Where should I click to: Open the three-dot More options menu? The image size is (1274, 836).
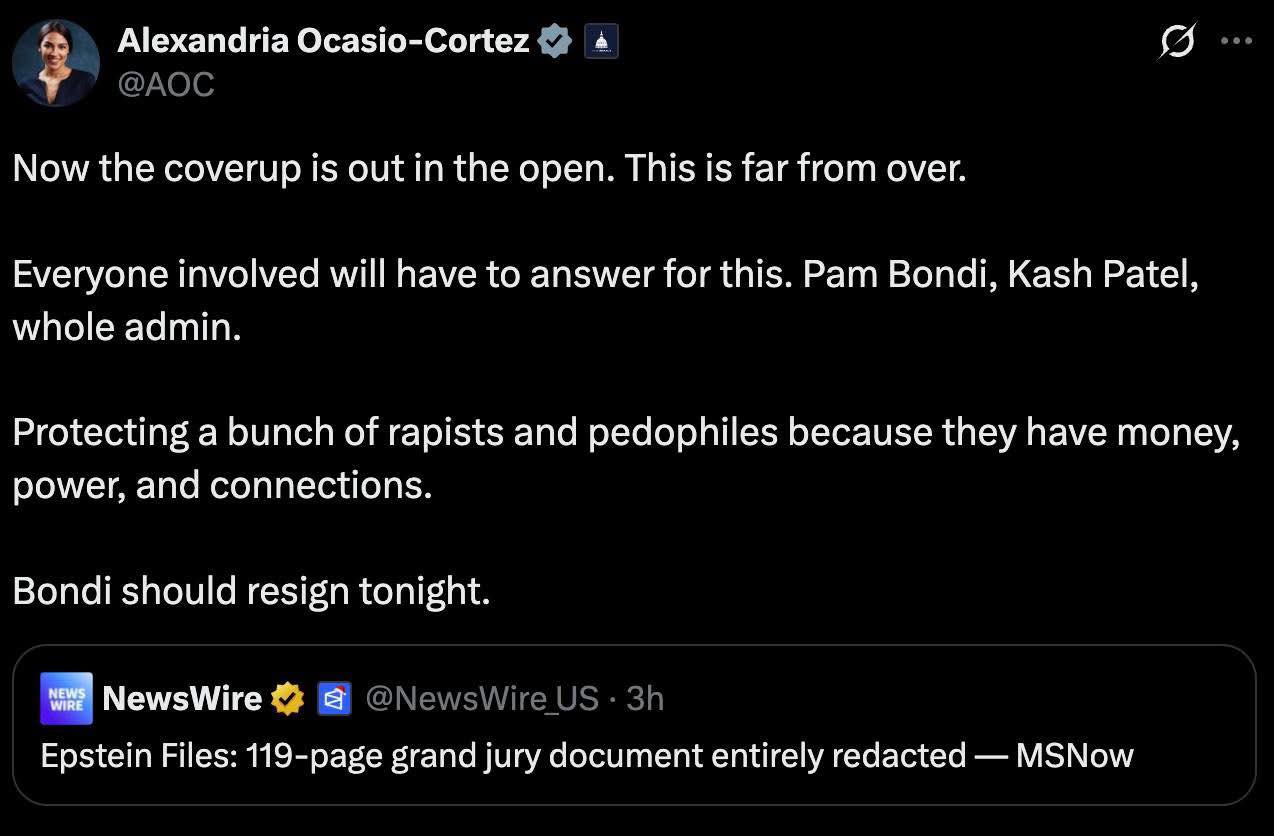point(1236,42)
